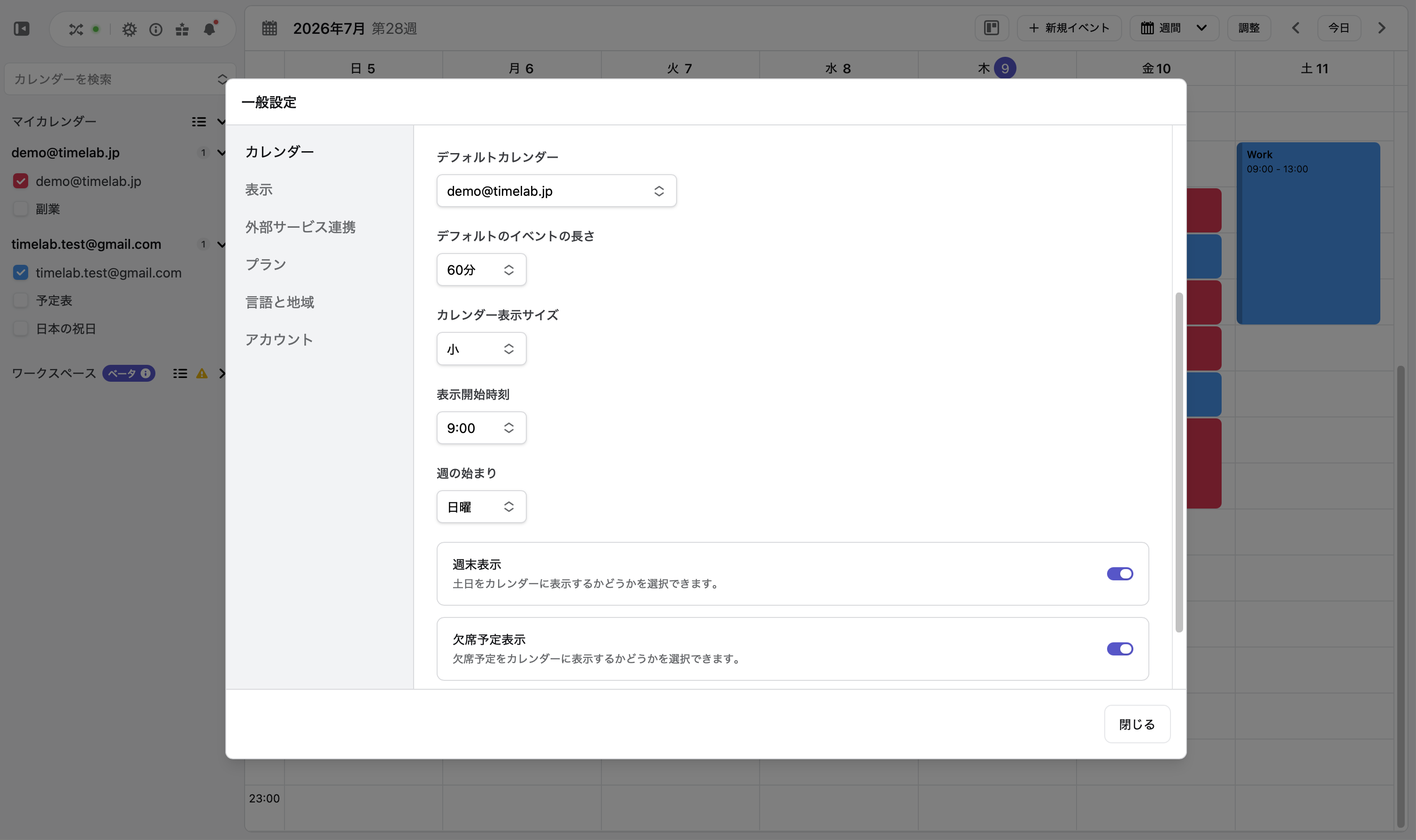
Task: Expand the ワークスペース section chevron
Action: 222,374
